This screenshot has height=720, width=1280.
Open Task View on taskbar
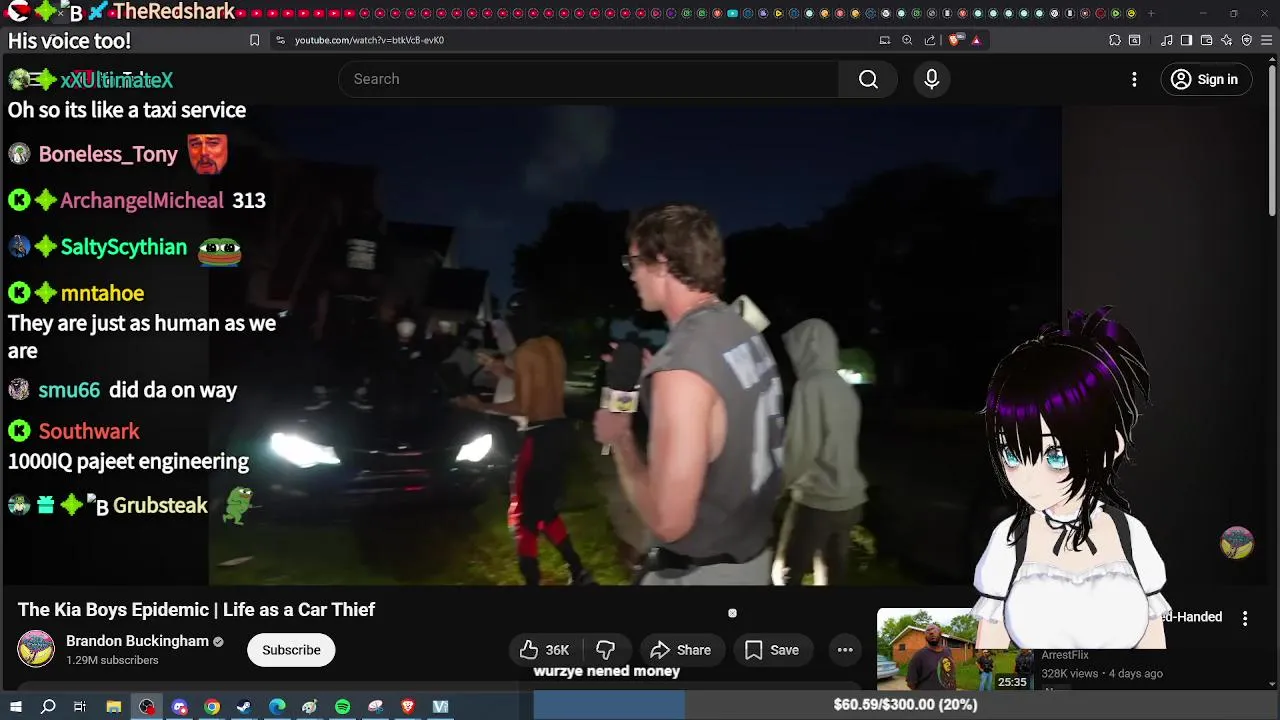click(80, 707)
